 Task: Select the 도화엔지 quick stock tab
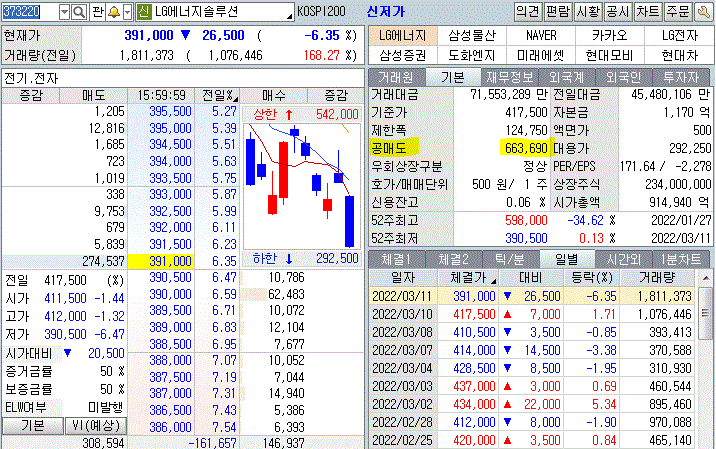coord(472,55)
